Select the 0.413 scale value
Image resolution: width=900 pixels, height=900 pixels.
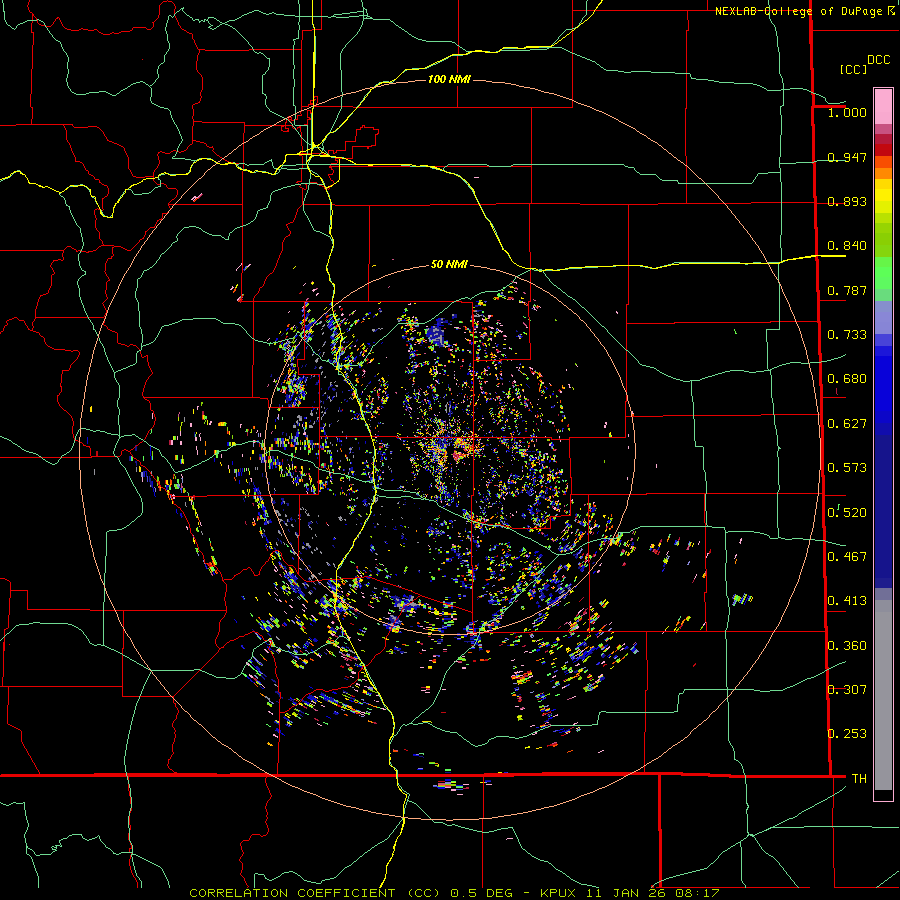coord(847,601)
